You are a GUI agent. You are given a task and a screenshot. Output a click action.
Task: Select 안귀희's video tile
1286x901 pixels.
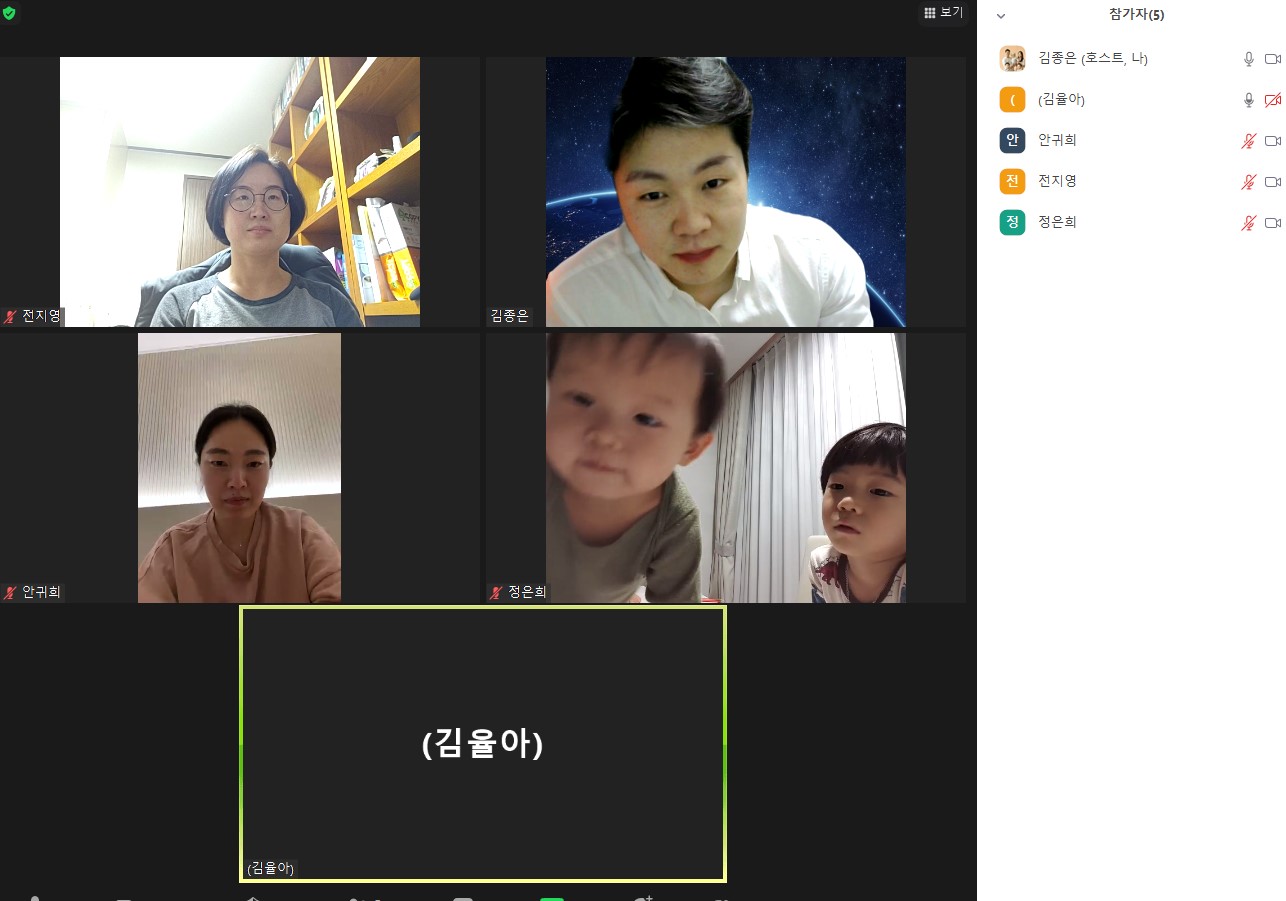240,468
